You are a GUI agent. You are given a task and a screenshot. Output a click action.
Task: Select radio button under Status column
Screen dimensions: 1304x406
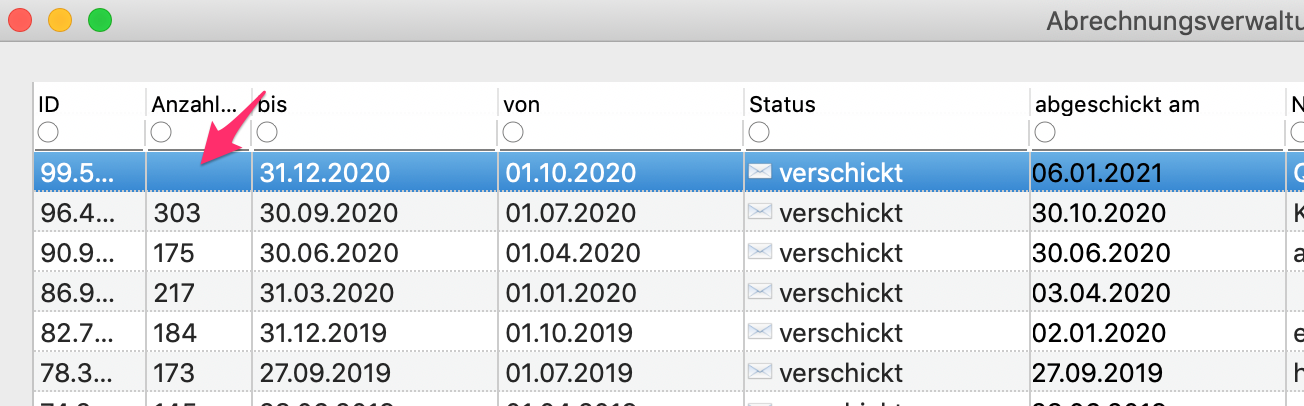click(x=759, y=132)
